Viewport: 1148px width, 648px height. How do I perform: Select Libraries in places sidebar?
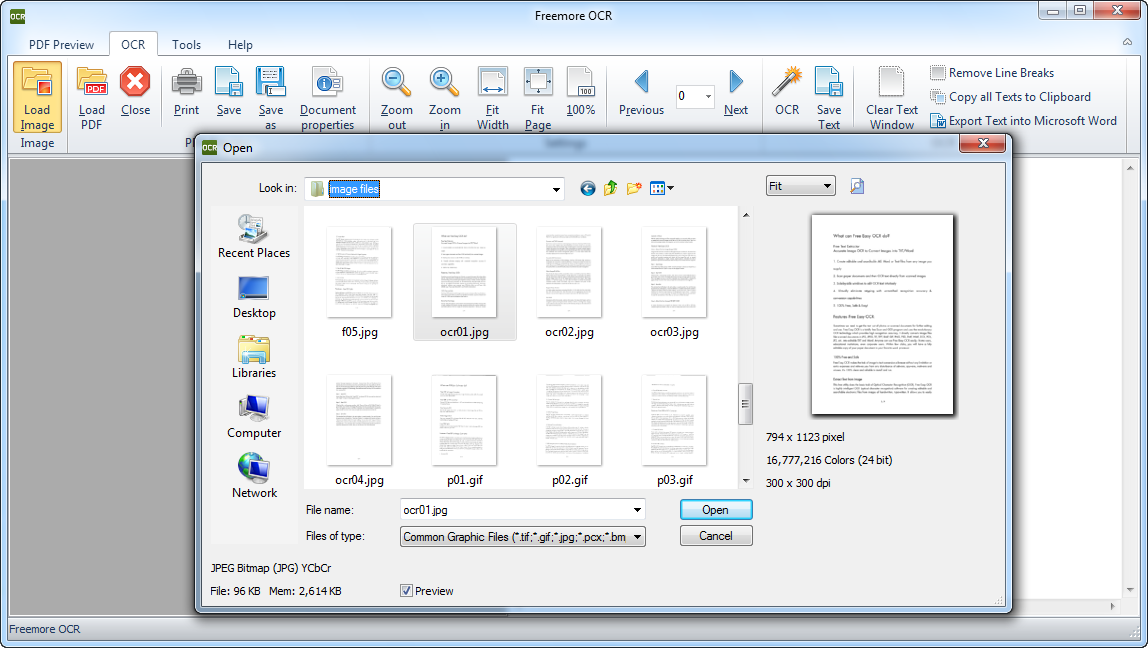[x=254, y=357]
